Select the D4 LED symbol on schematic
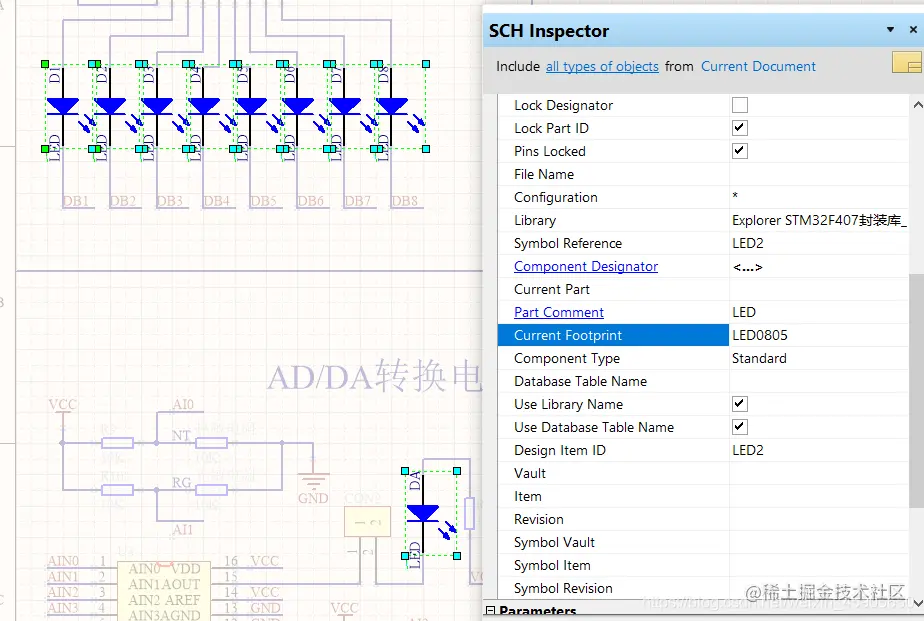Image resolution: width=924 pixels, height=621 pixels. tap(204, 107)
